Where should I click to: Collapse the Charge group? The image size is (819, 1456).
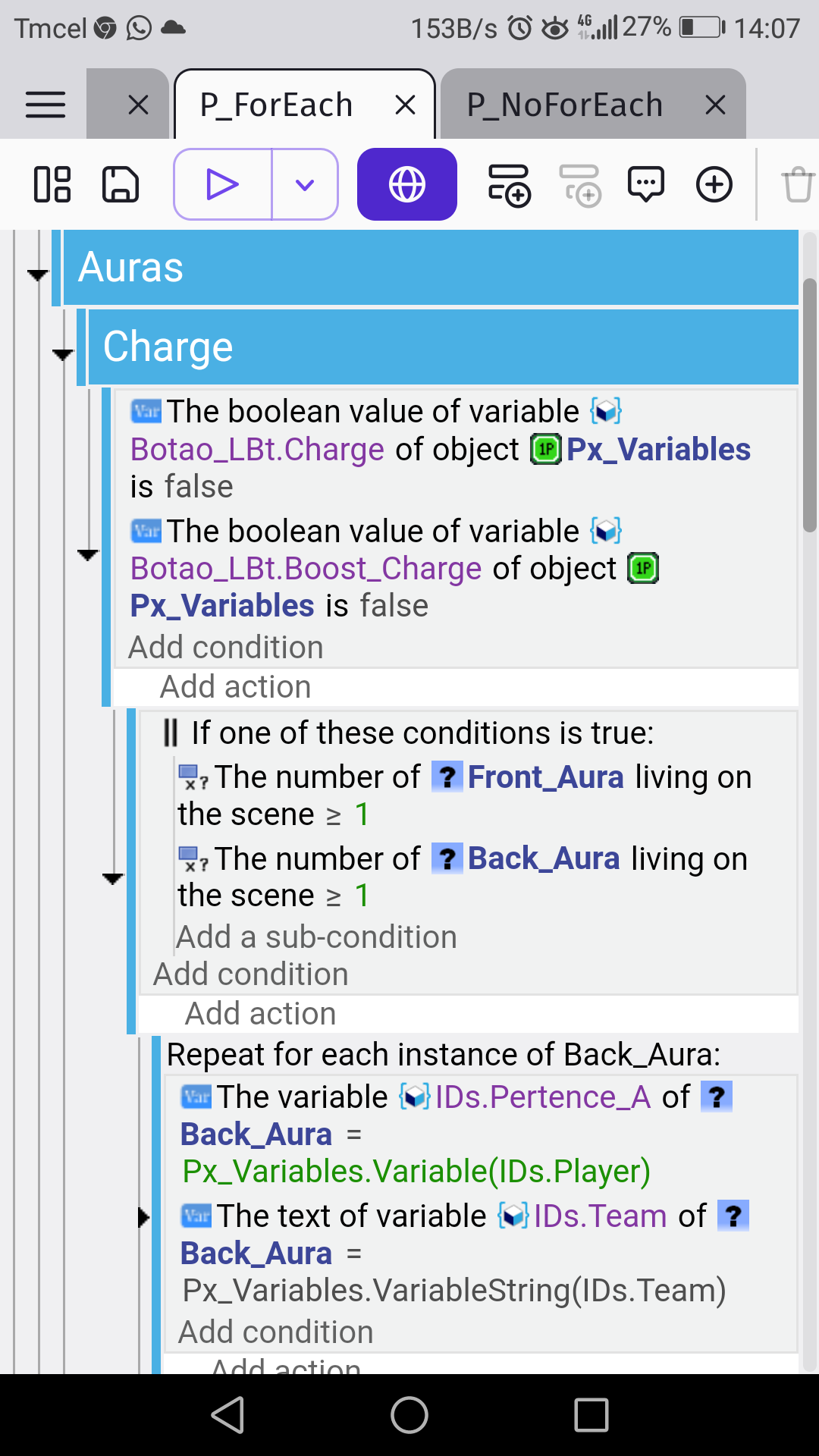[x=62, y=354]
